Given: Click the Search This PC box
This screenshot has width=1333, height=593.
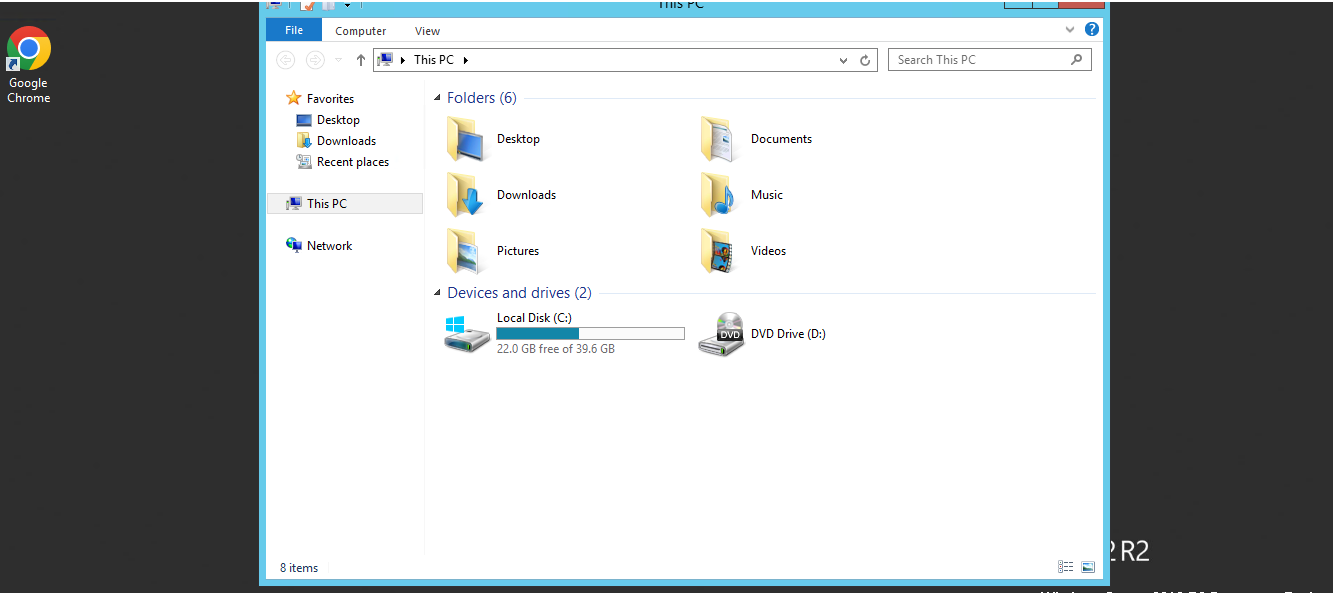Looking at the screenshot, I should (x=980, y=60).
